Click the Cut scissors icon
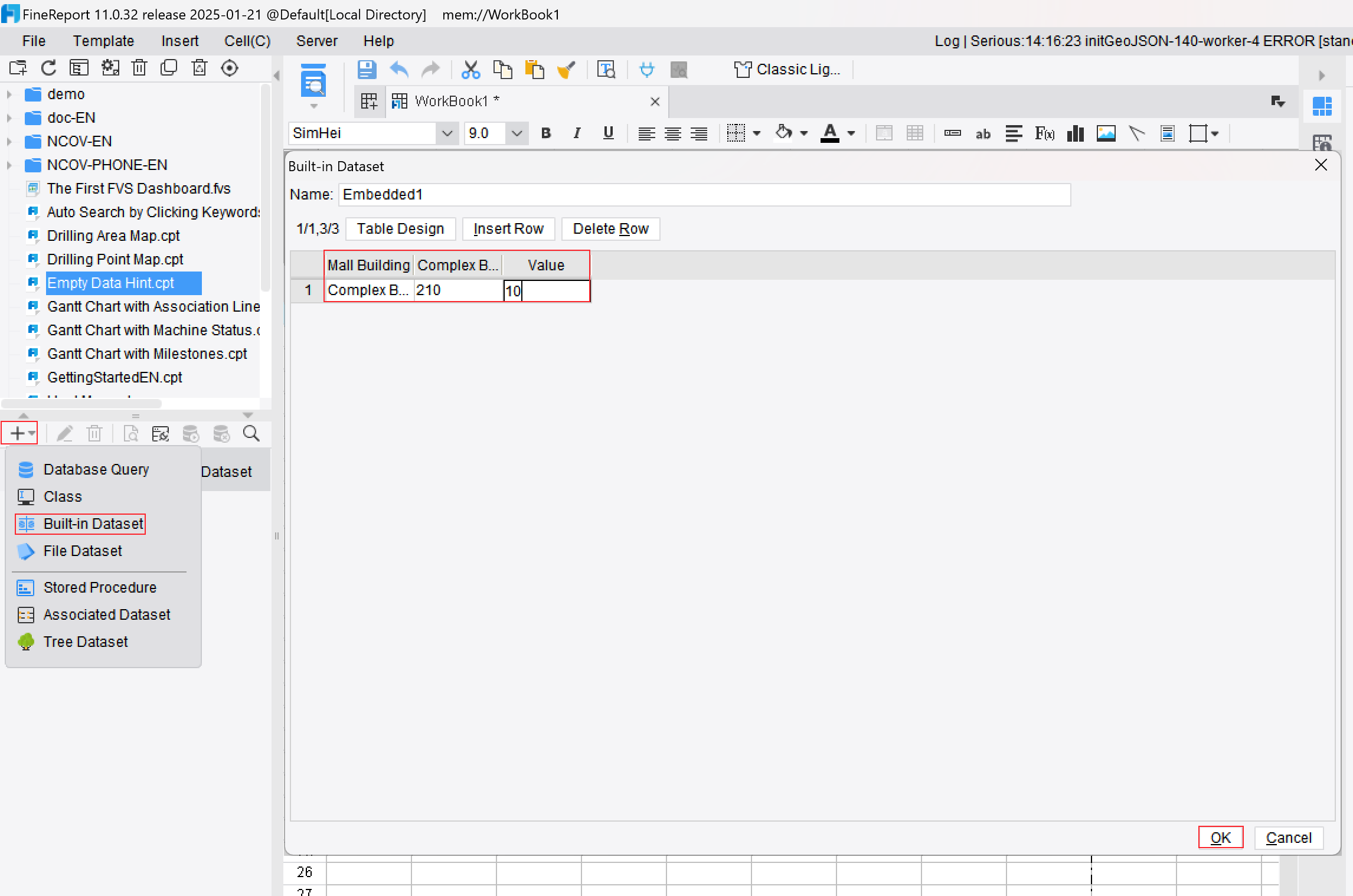 470,70
